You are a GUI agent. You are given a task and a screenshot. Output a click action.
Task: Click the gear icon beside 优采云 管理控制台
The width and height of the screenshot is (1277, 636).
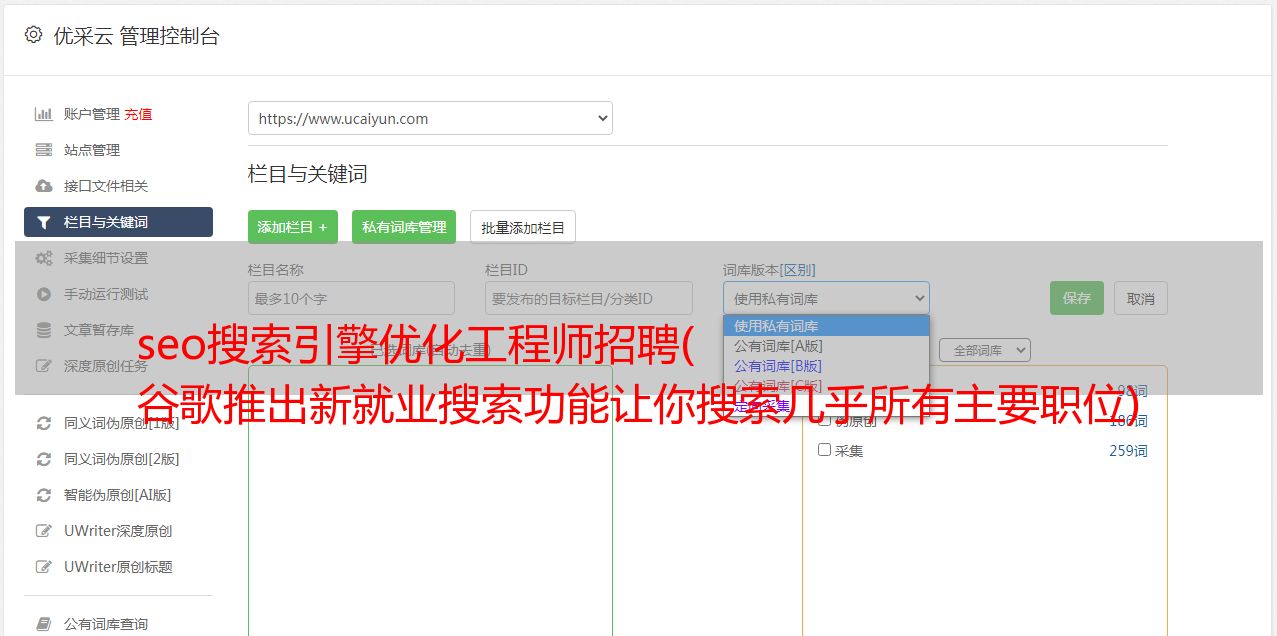[33, 35]
